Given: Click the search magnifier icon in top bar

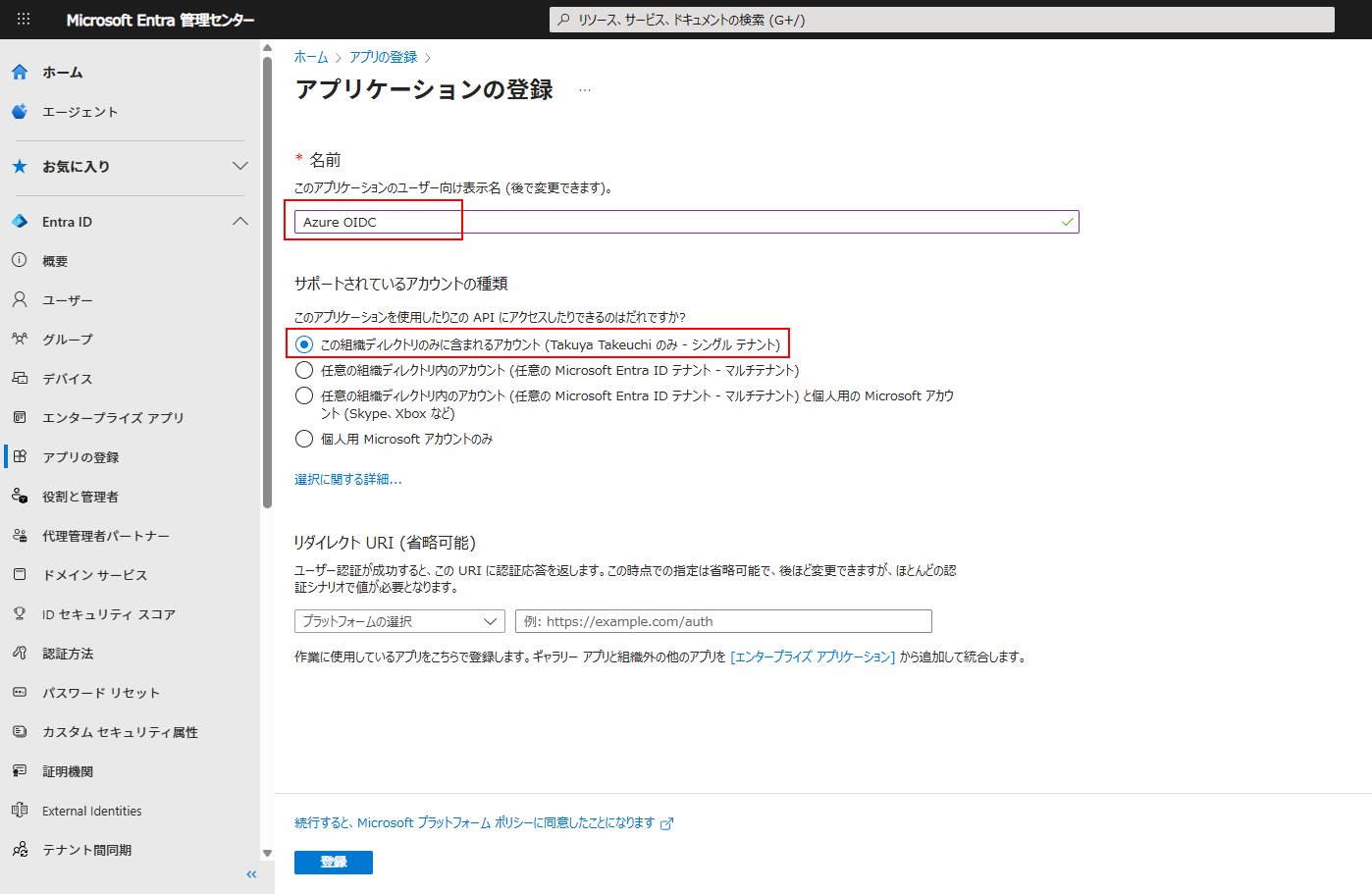Looking at the screenshot, I should pos(563,20).
